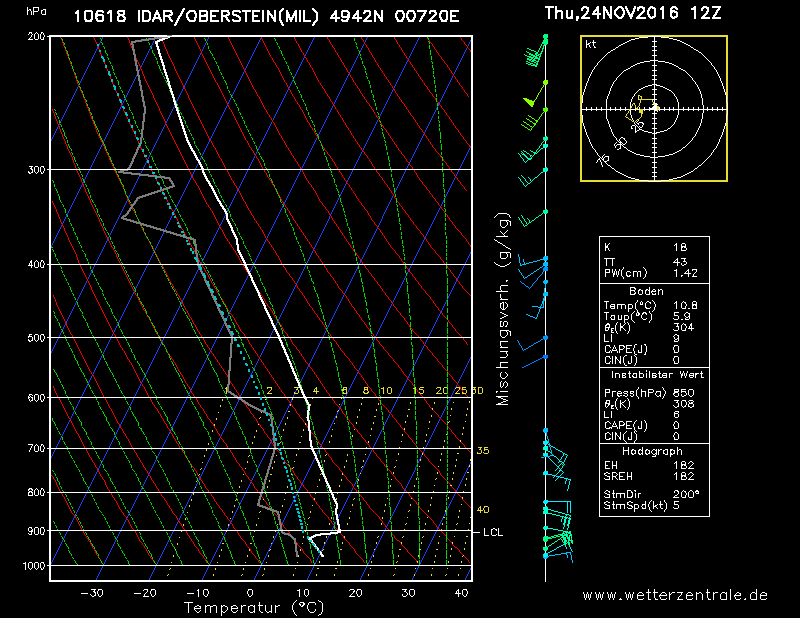800x618 pixels.
Task: Click the hodograph center point
Action: [x=654, y=108]
